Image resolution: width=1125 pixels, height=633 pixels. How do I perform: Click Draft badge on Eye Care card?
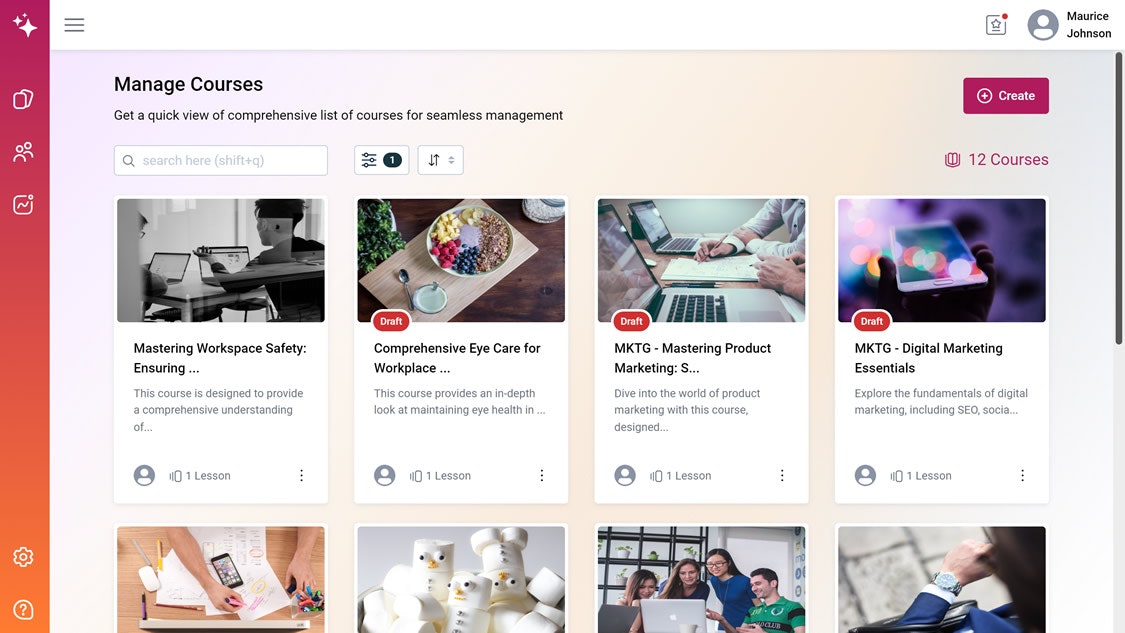(x=391, y=322)
